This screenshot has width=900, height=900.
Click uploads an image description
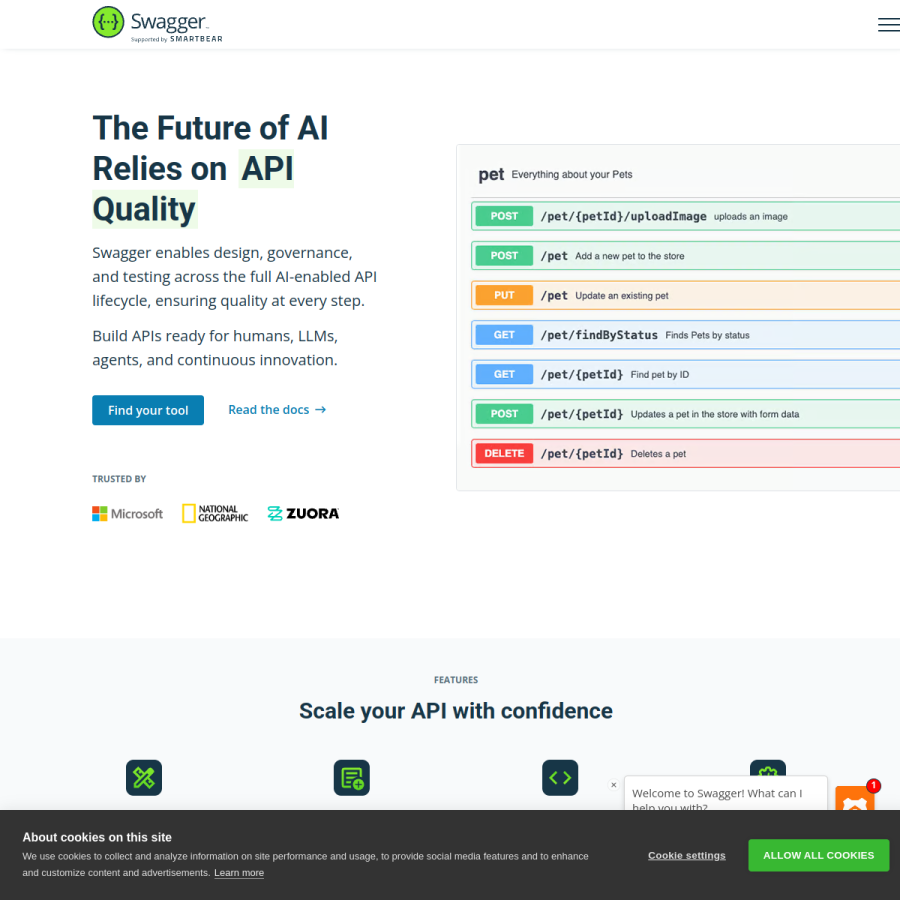point(750,216)
